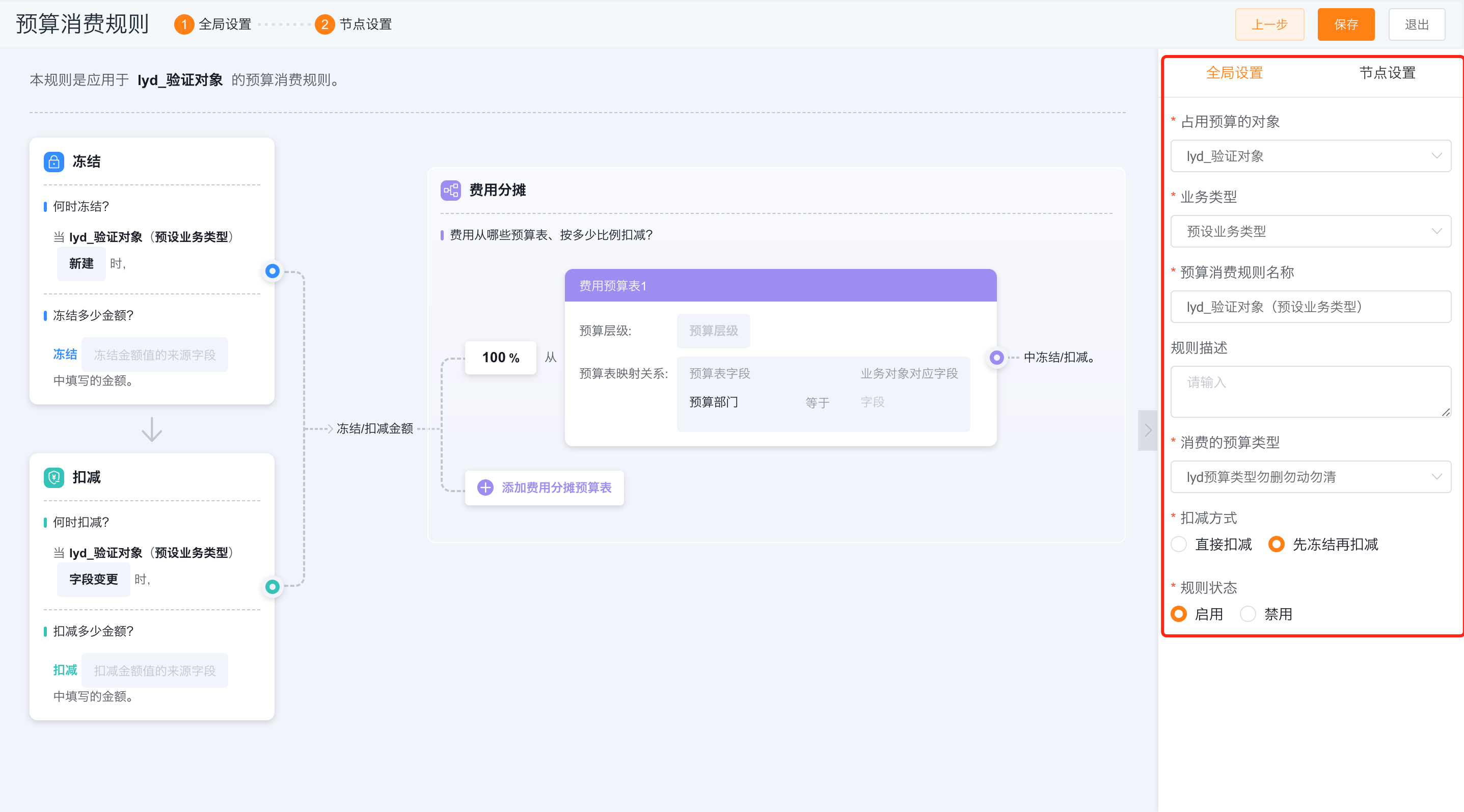Image resolution: width=1464 pixels, height=812 pixels.
Task: Click 预算消费规则名称 input field
Action: click(x=1311, y=307)
